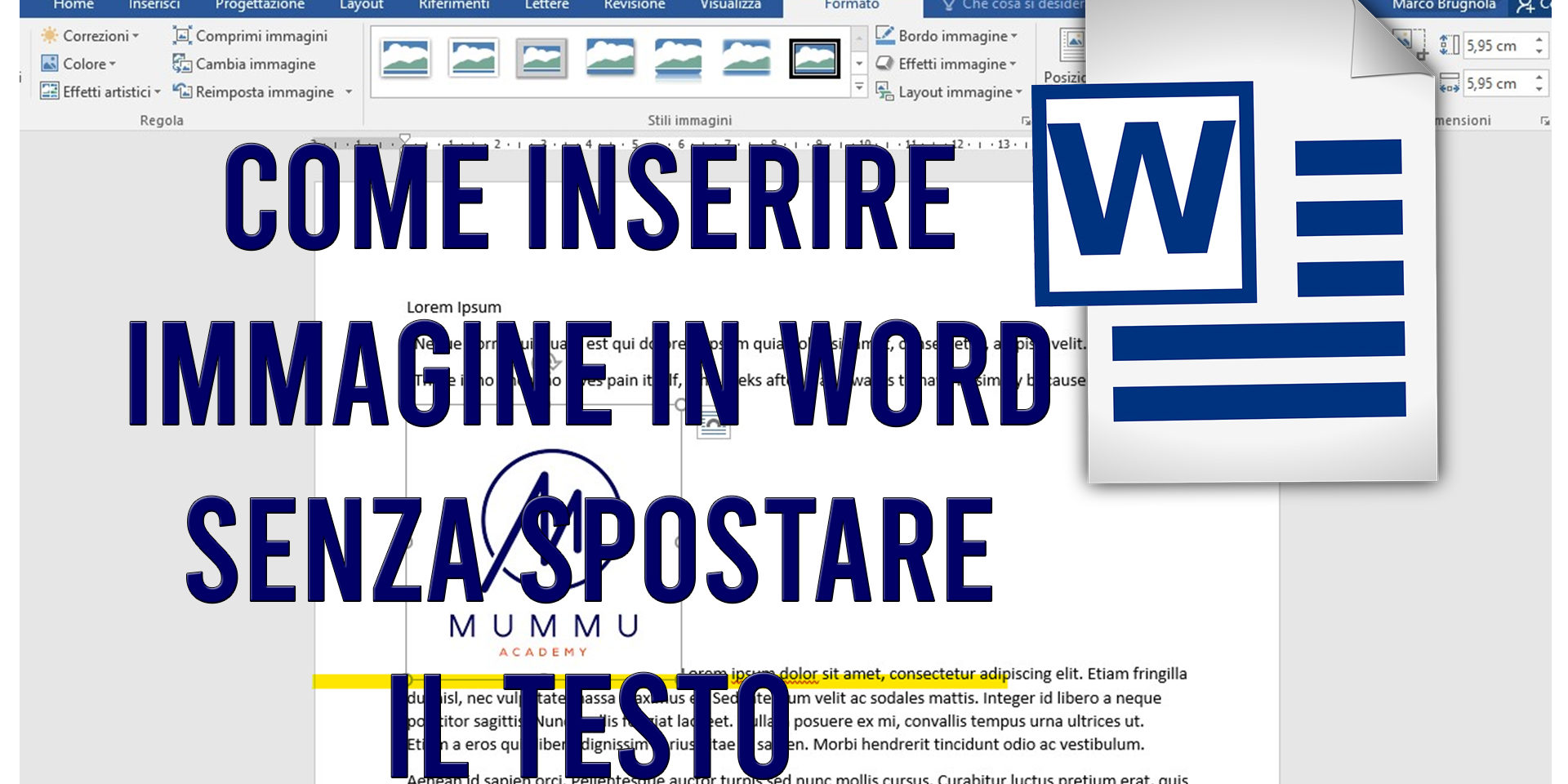
Task: Decrease picture height with the down arrow
Action: 1539,51
